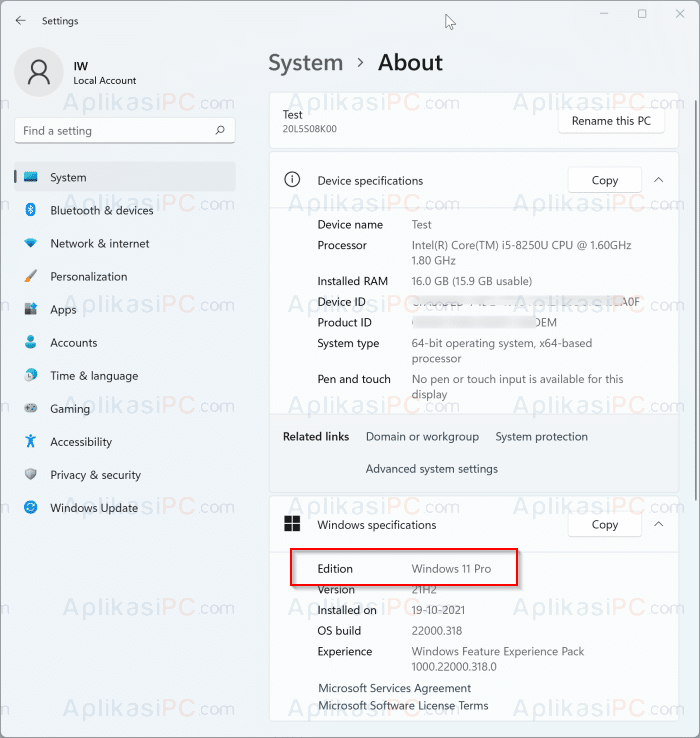Click the Gaming controller icon
Viewport: 700px width, 738px height.
click(31, 408)
